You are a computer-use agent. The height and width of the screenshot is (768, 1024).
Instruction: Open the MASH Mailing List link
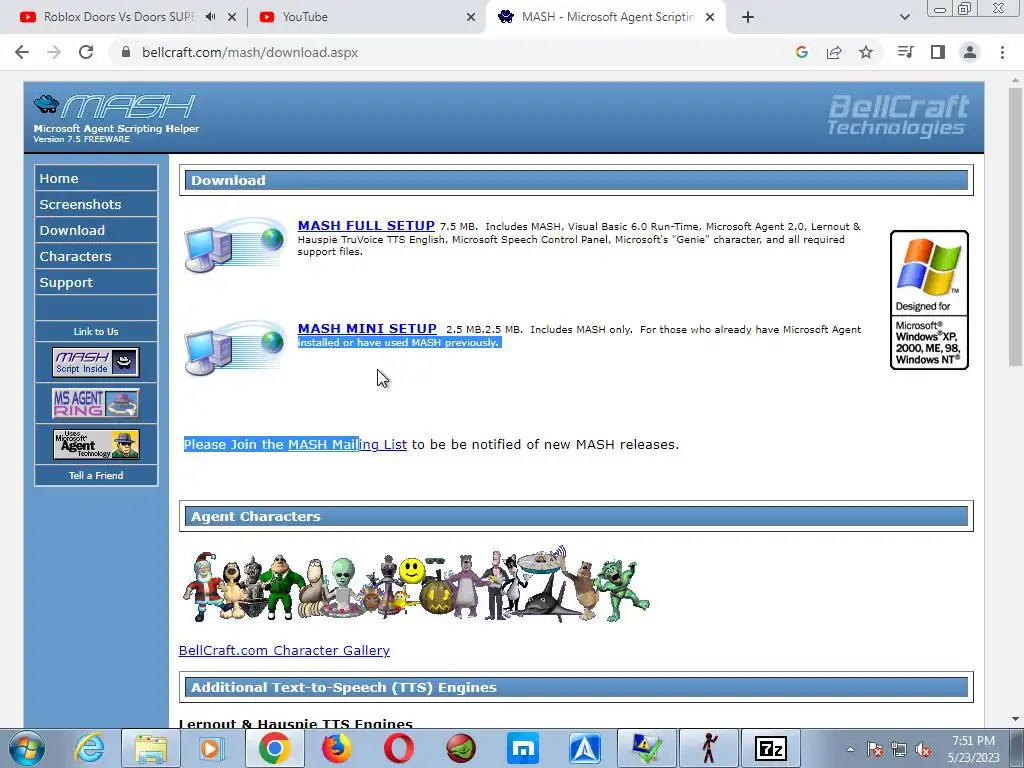[347, 444]
